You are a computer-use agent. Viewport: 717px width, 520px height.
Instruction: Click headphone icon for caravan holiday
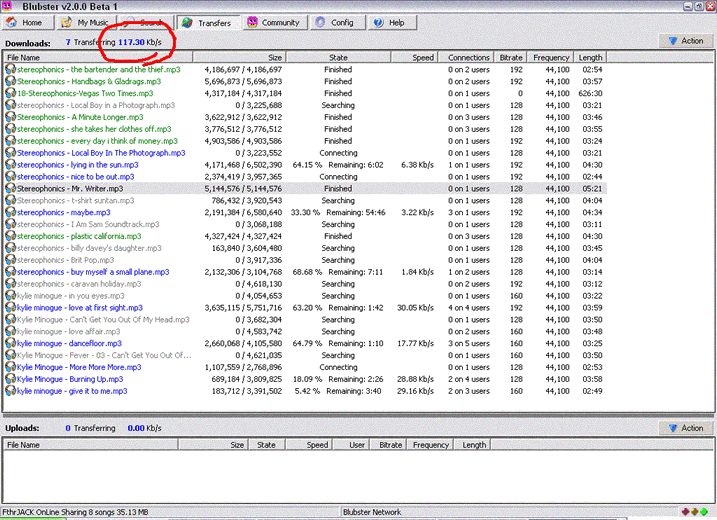point(10,284)
